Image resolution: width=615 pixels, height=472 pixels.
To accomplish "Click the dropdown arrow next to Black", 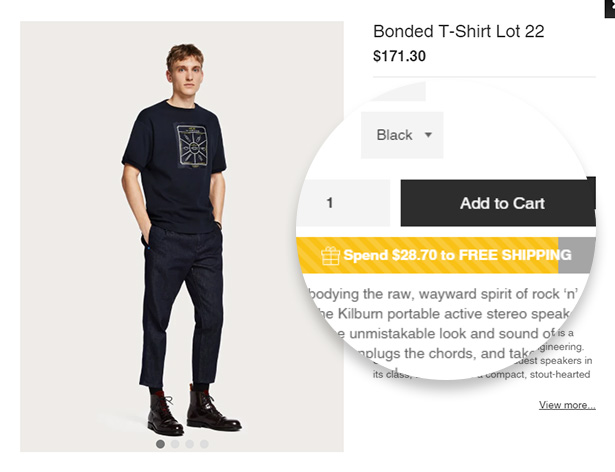I will coord(428,135).
